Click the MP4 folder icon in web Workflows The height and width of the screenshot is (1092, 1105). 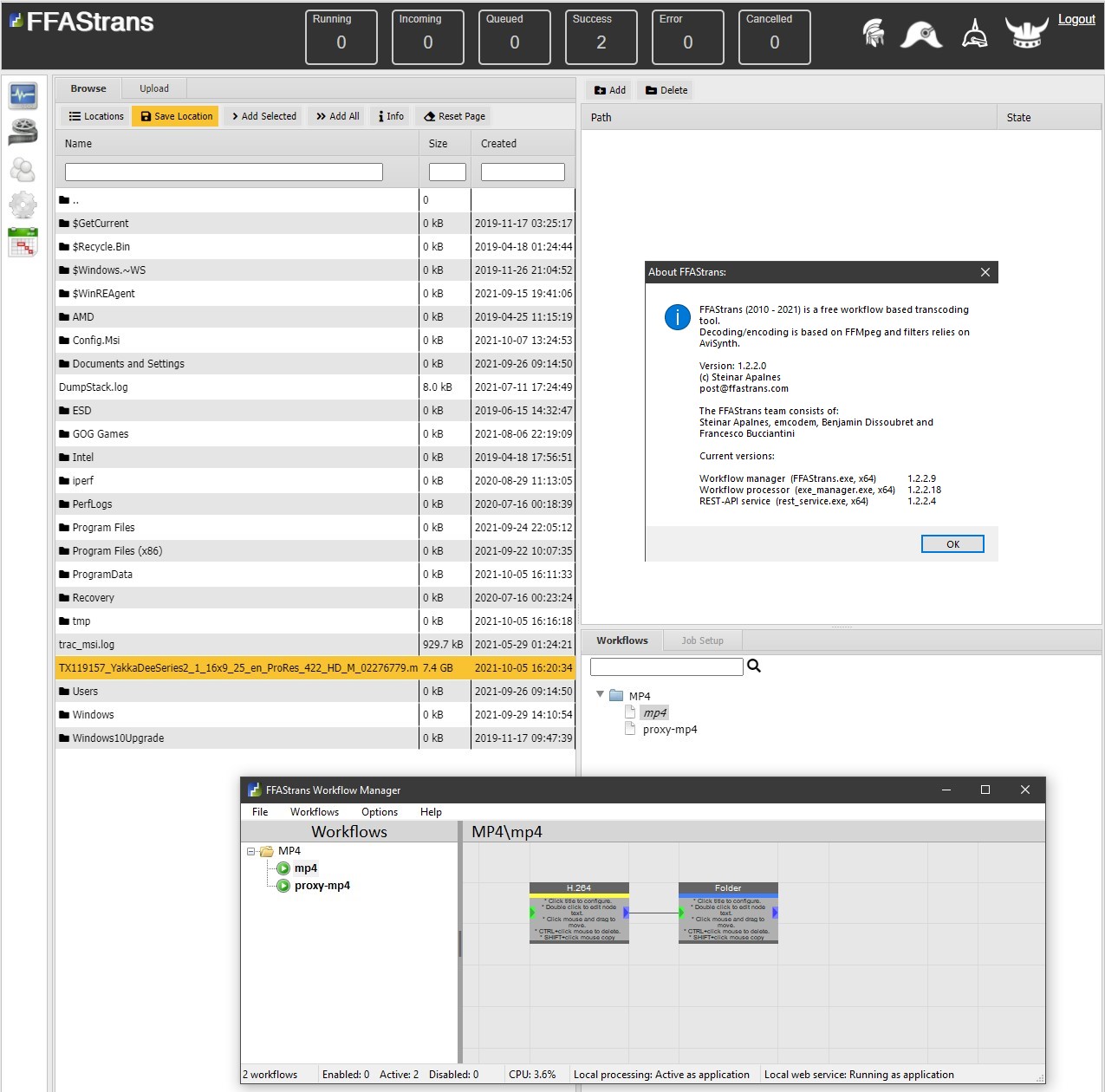click(616, 695)
